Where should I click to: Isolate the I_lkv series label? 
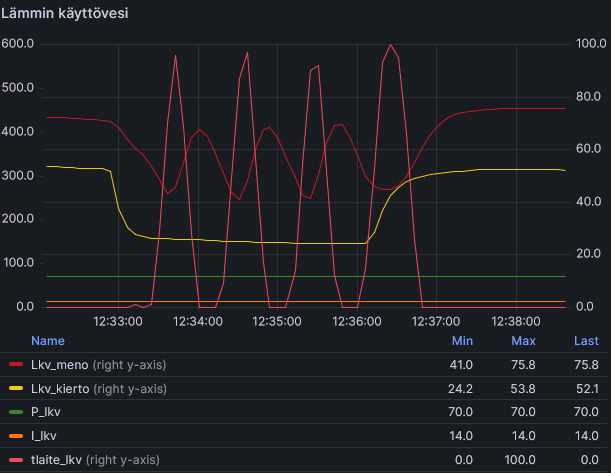[x=44, y=436]
